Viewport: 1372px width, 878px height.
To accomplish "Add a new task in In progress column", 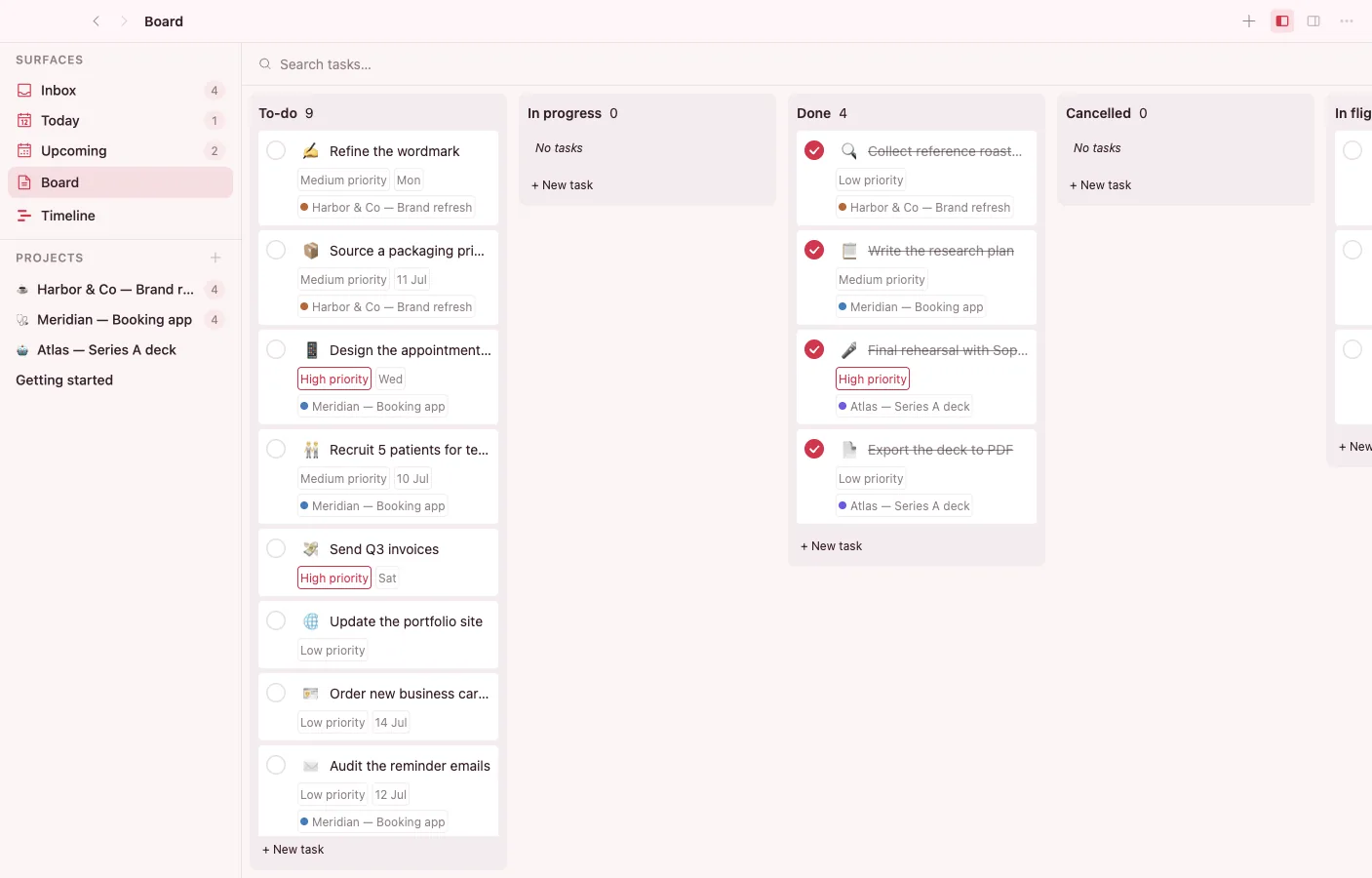I will click(x=563, y=185).
